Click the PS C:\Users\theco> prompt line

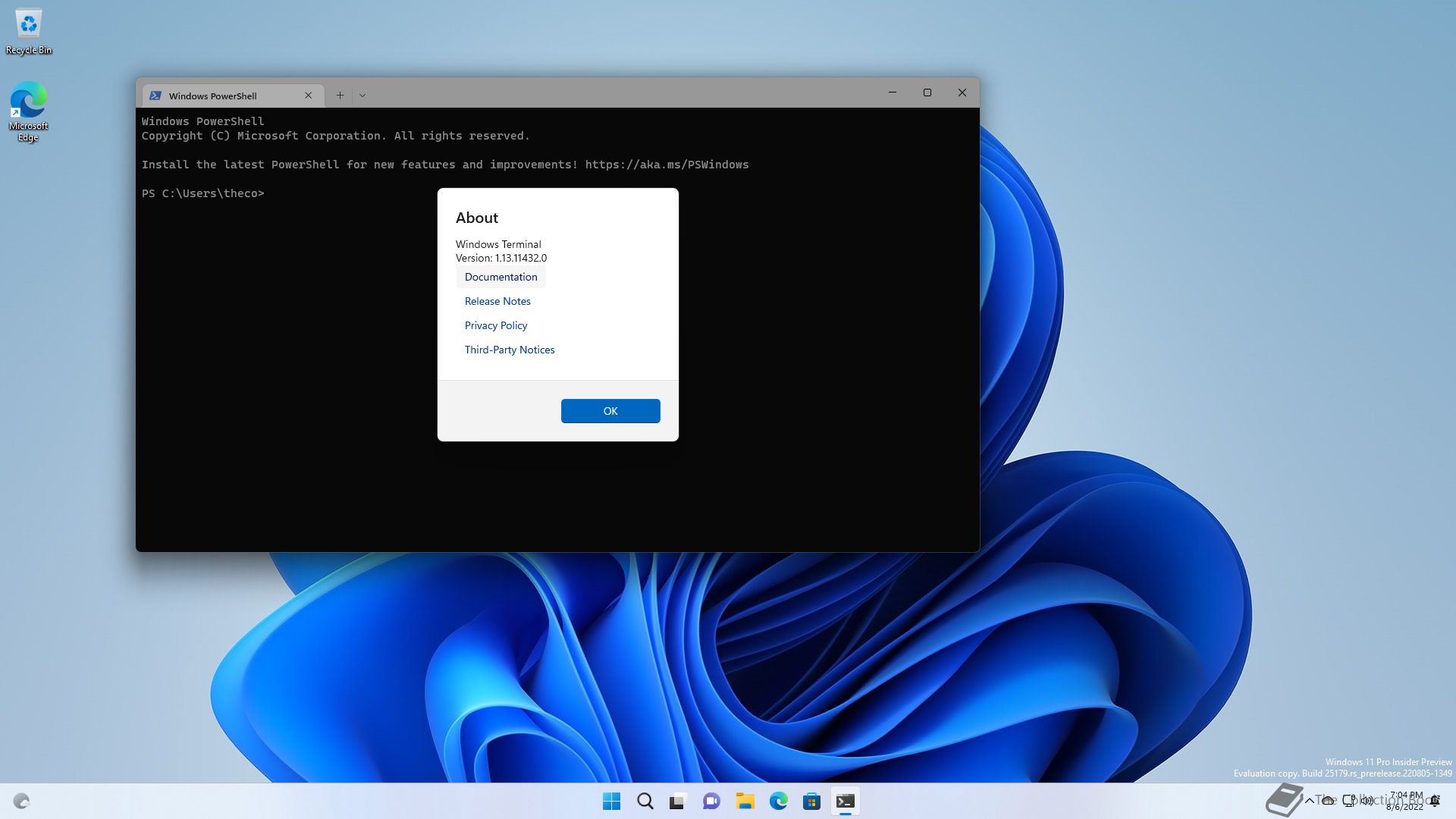coord(203,193)
